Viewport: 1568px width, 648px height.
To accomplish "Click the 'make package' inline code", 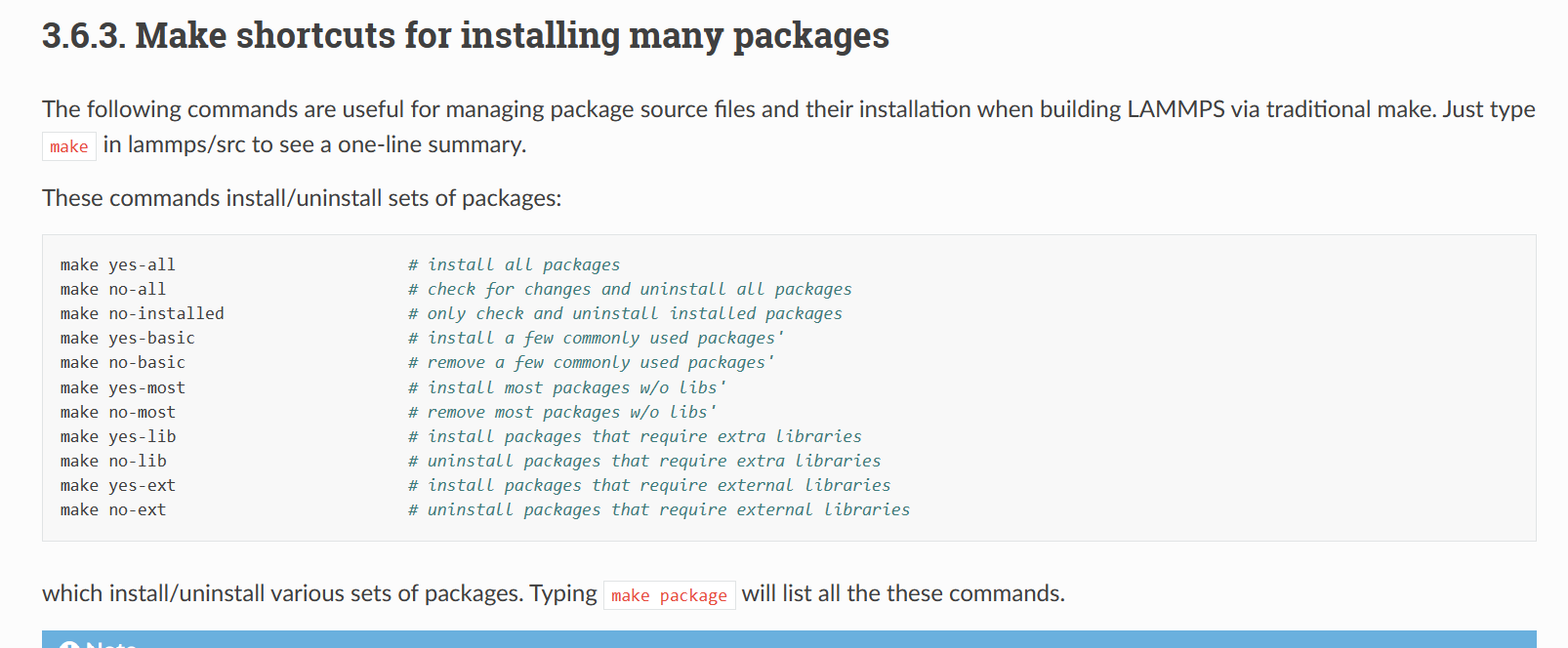I will [669, 595].
